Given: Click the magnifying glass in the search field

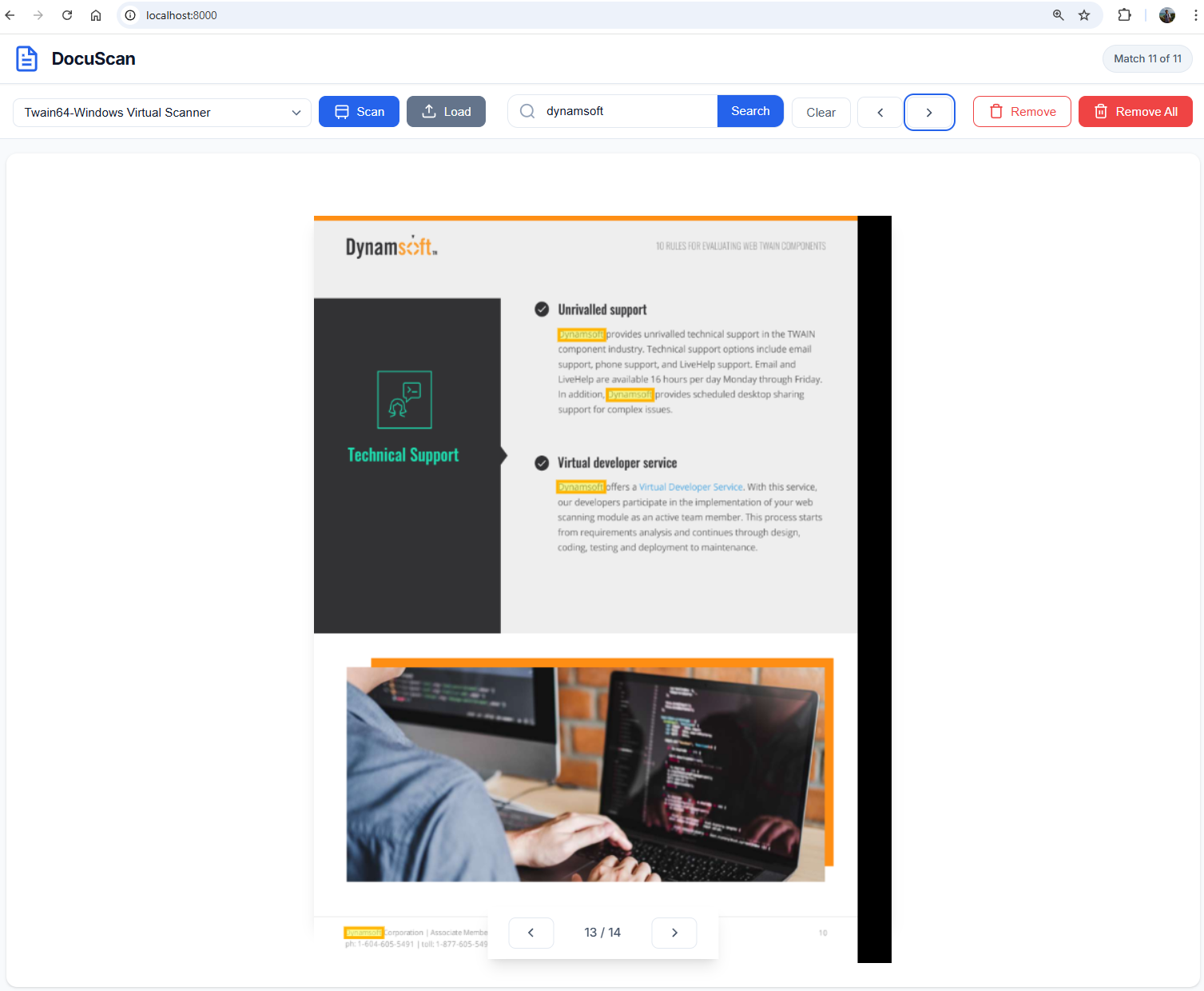Looking at the screenshot, I should coord(527,111).
